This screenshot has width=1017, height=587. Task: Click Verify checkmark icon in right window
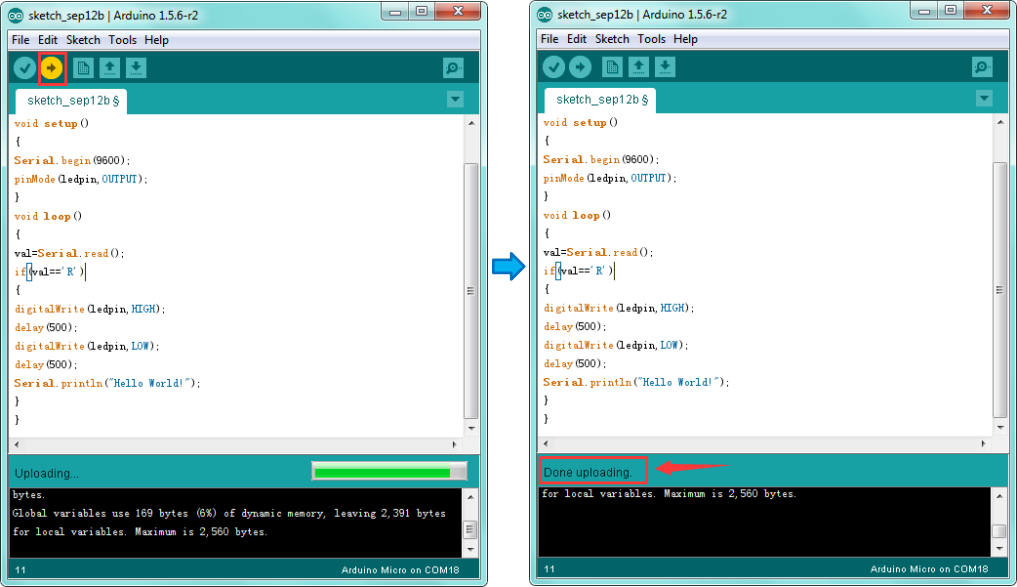pos(553,67)
